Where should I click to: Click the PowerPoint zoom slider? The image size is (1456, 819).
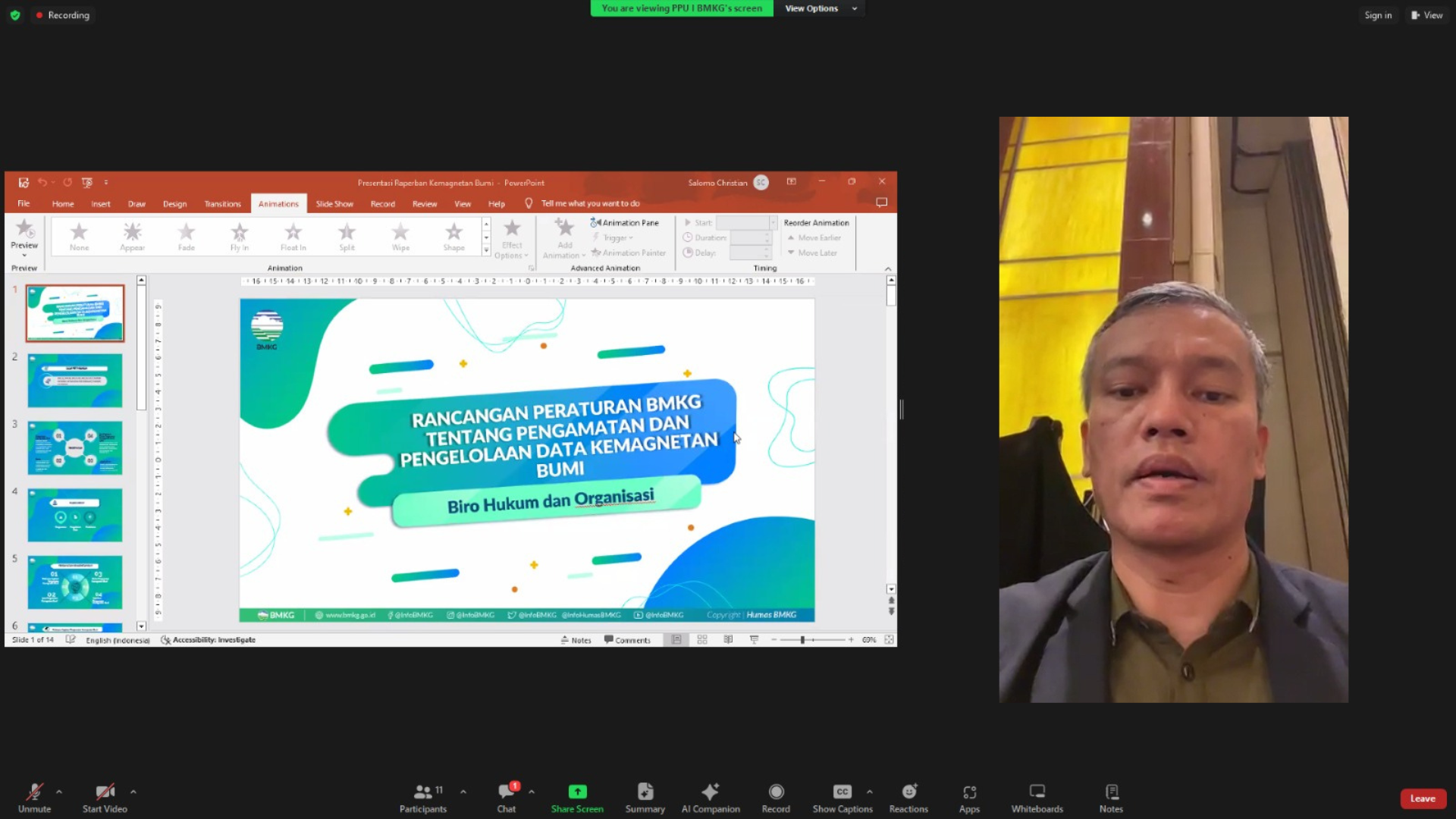click(x=811, y=640)
